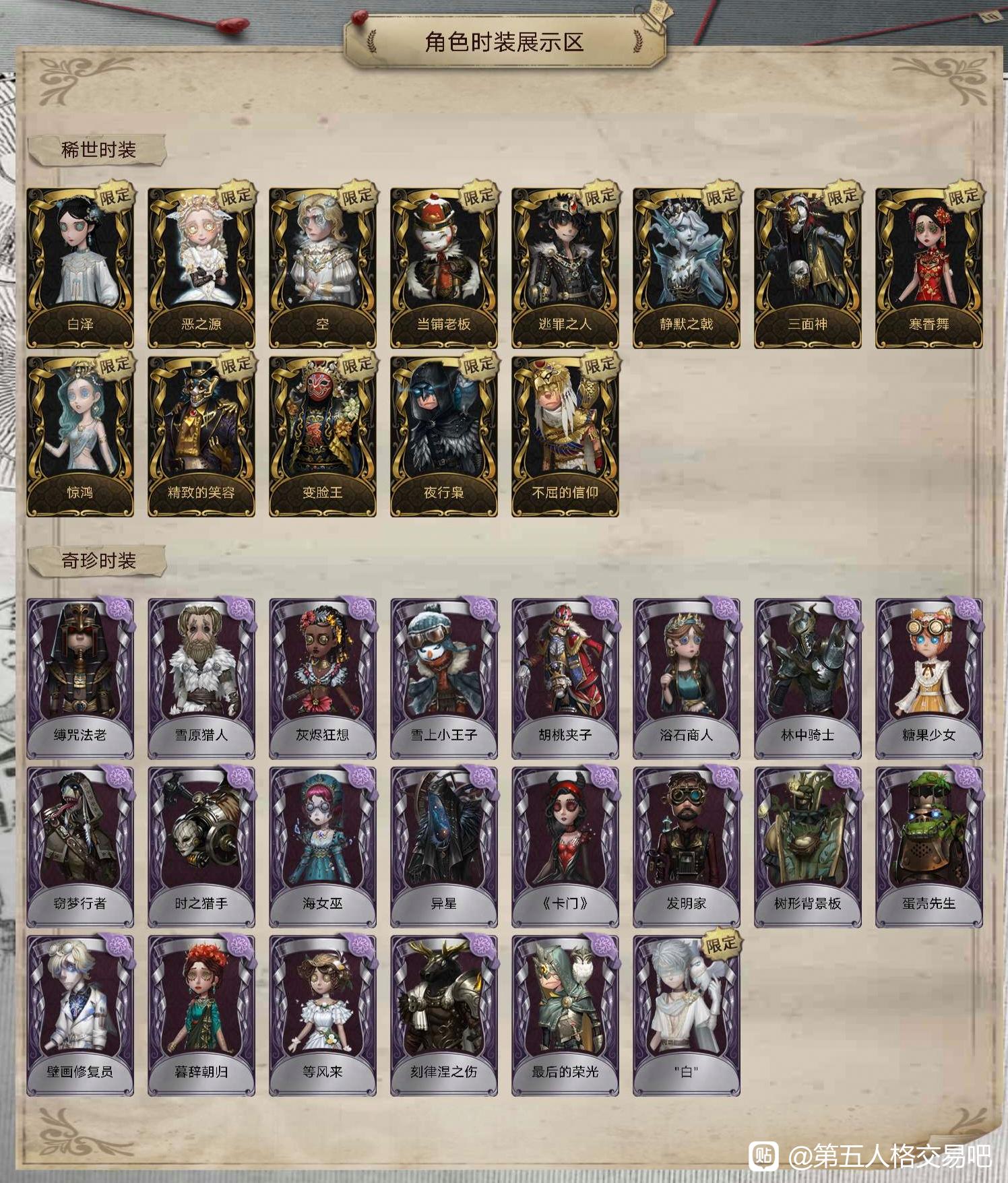Click the 壁画修复员 costume card
1008x1183 pixels.
pyautogui.click(x=80, y=1015)
